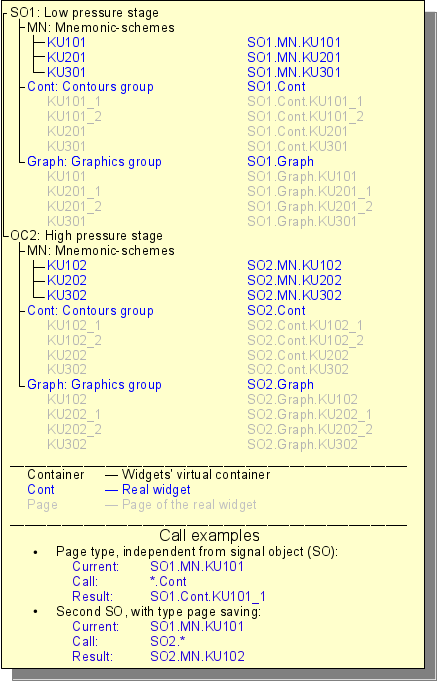Select tree page 'KU202_1' in left column
This screenshot has height=681, width=437.
(74, 414)
